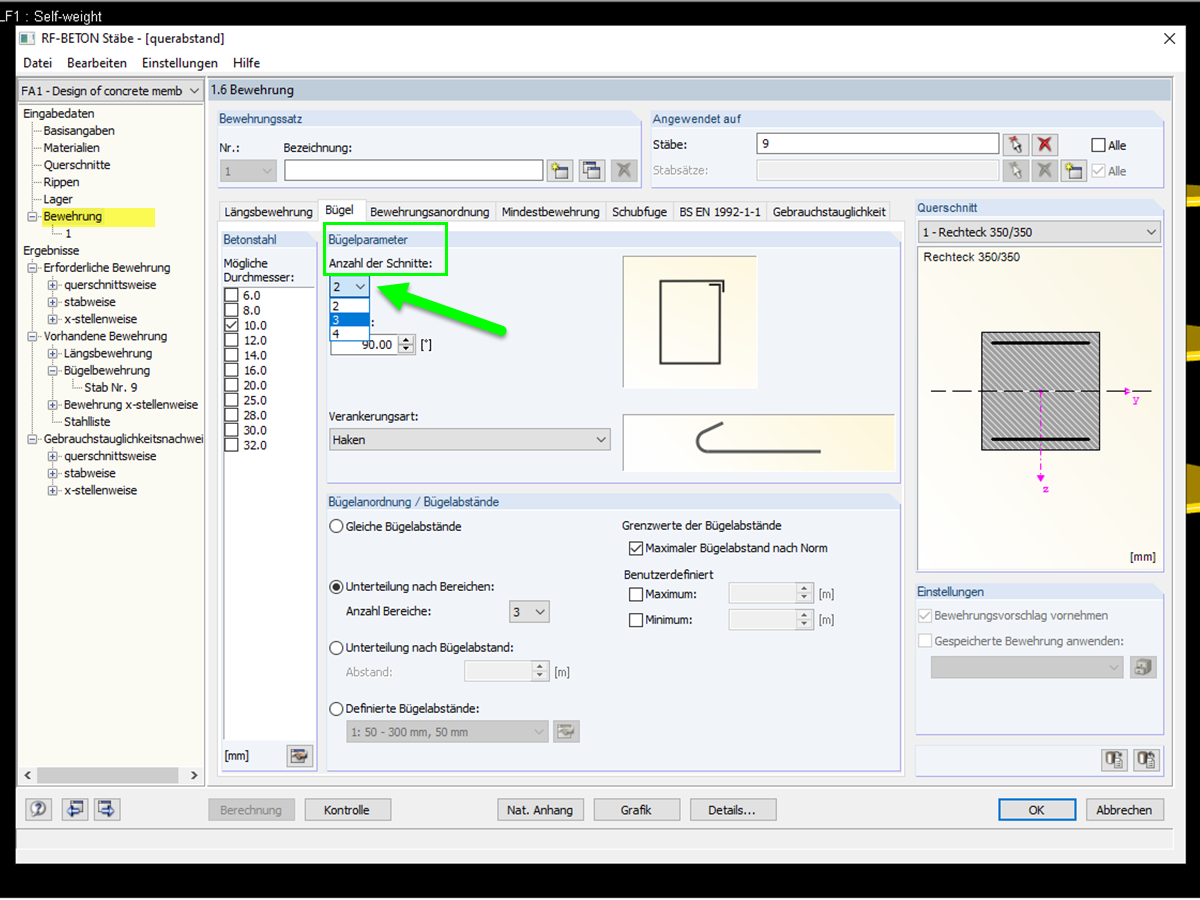Select Unterteilung nach Bügelabstand radio button
The height and width of the screenshot is (900, 1200).
337,648
